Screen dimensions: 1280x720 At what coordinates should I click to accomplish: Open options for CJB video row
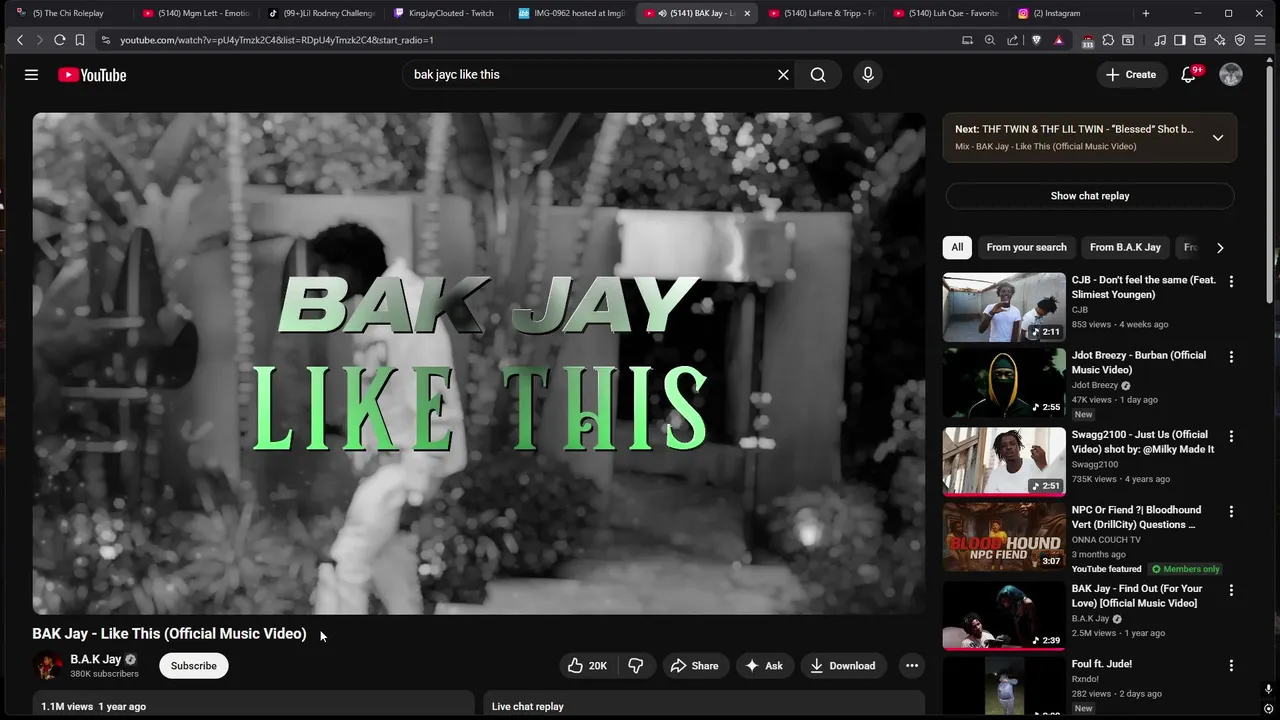pos(1231,282)
